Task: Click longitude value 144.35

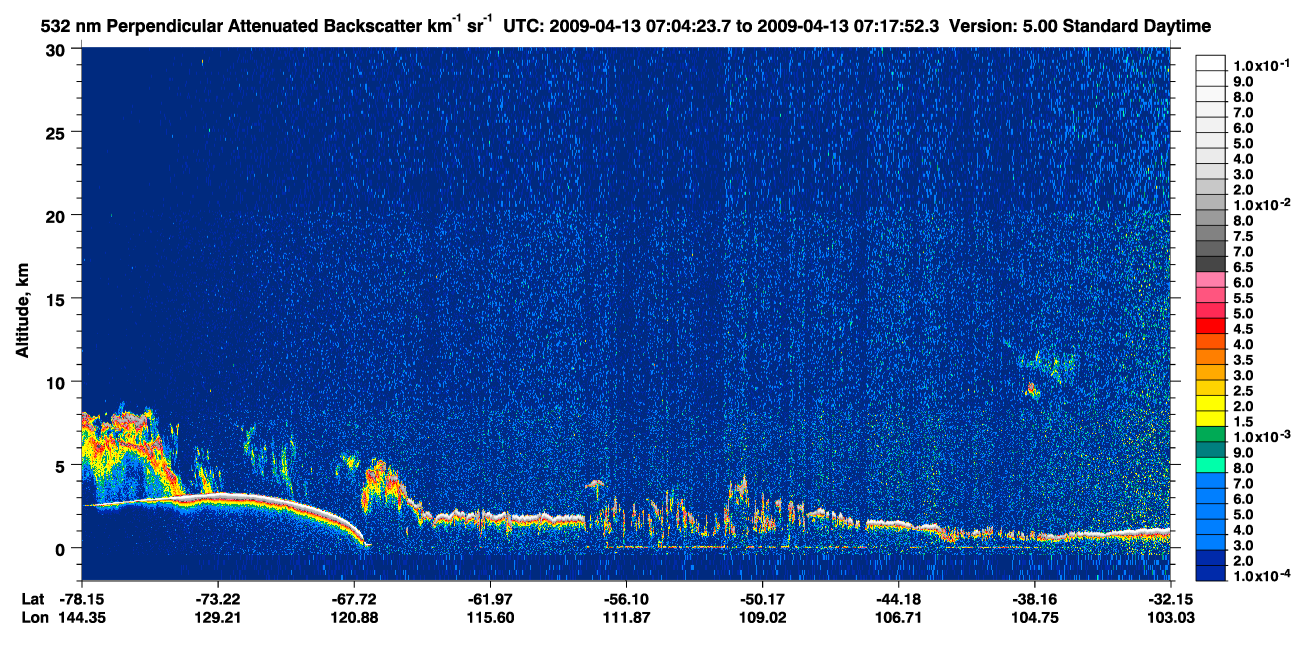Action: click(x=81, y=617)
